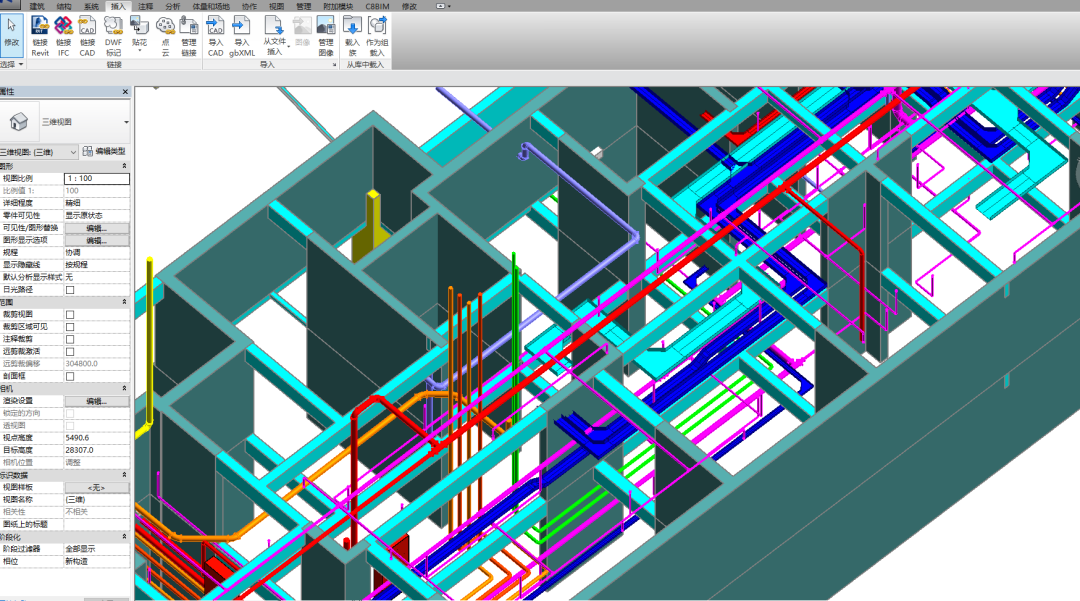
Task: Check the 剖面框 (Section Box) checkbox
Action: pyautogui.click(x=70, y=377)
